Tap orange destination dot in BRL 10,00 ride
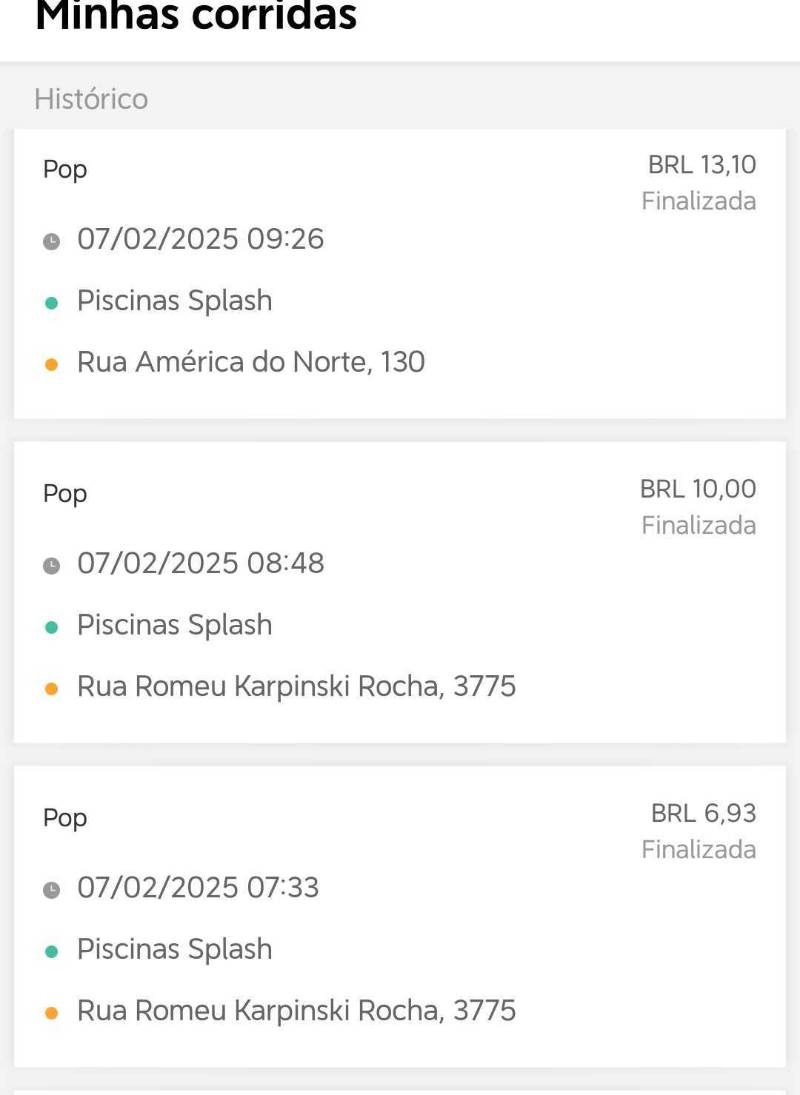The width and height of the screenshot is (800, 1095). tap(51, 689)
